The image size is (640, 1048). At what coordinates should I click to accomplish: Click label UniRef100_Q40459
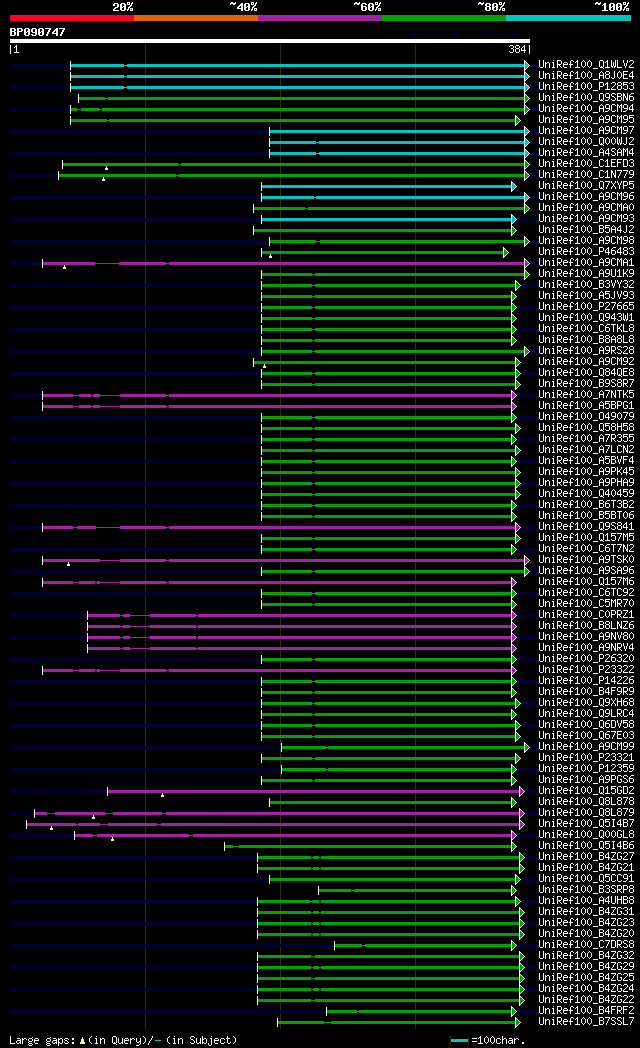(586, 494)
